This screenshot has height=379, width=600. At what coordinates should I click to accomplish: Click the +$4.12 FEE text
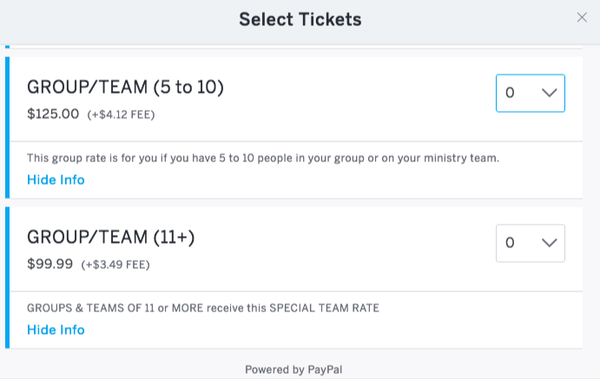pyautogui.click(x=121, y=115)
